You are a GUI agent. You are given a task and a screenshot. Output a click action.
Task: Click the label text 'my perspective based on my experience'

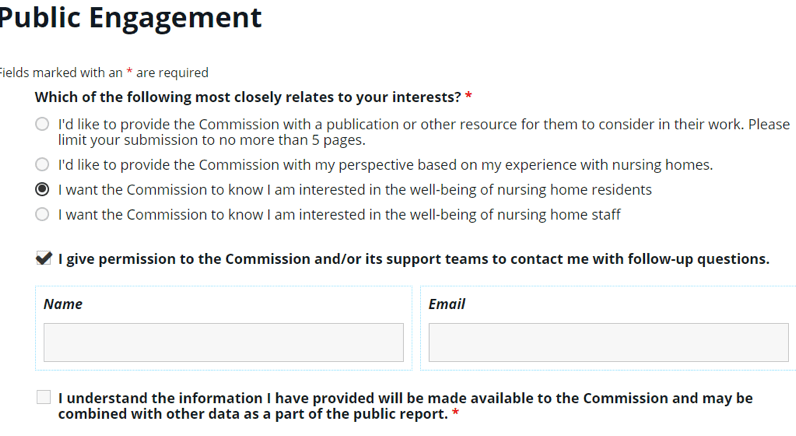pyautogui.click(x=385, y=164)
